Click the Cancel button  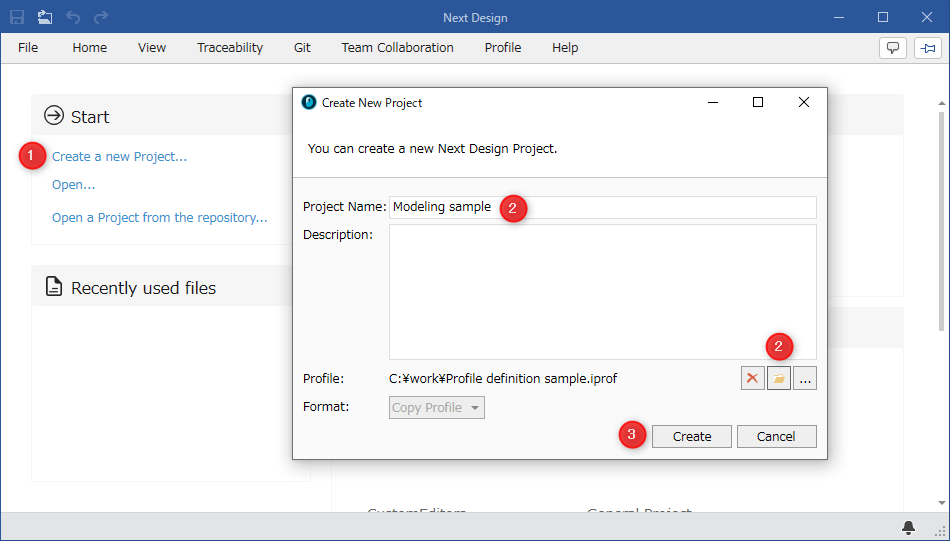(x=776, y=436)
